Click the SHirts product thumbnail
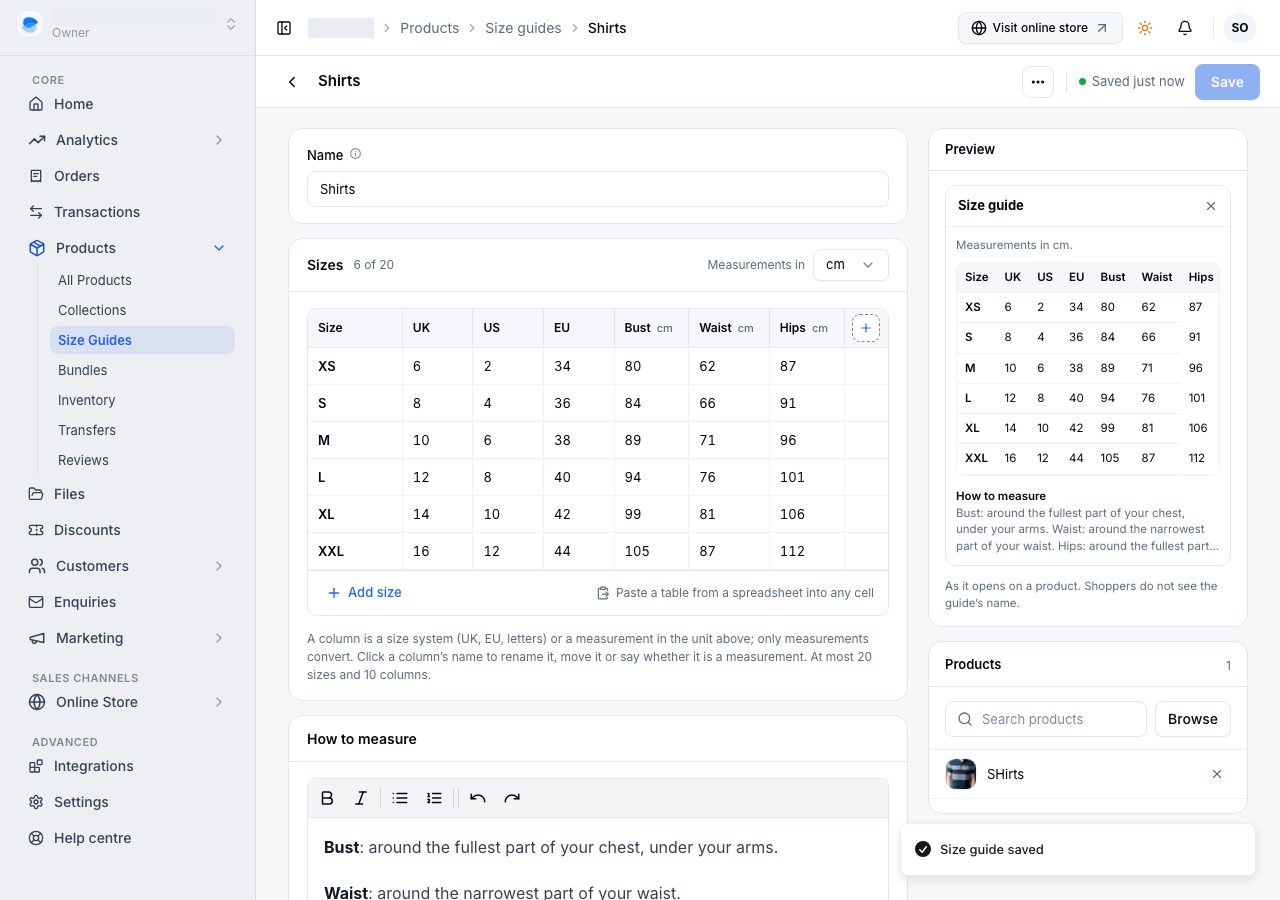 [961, 774]
